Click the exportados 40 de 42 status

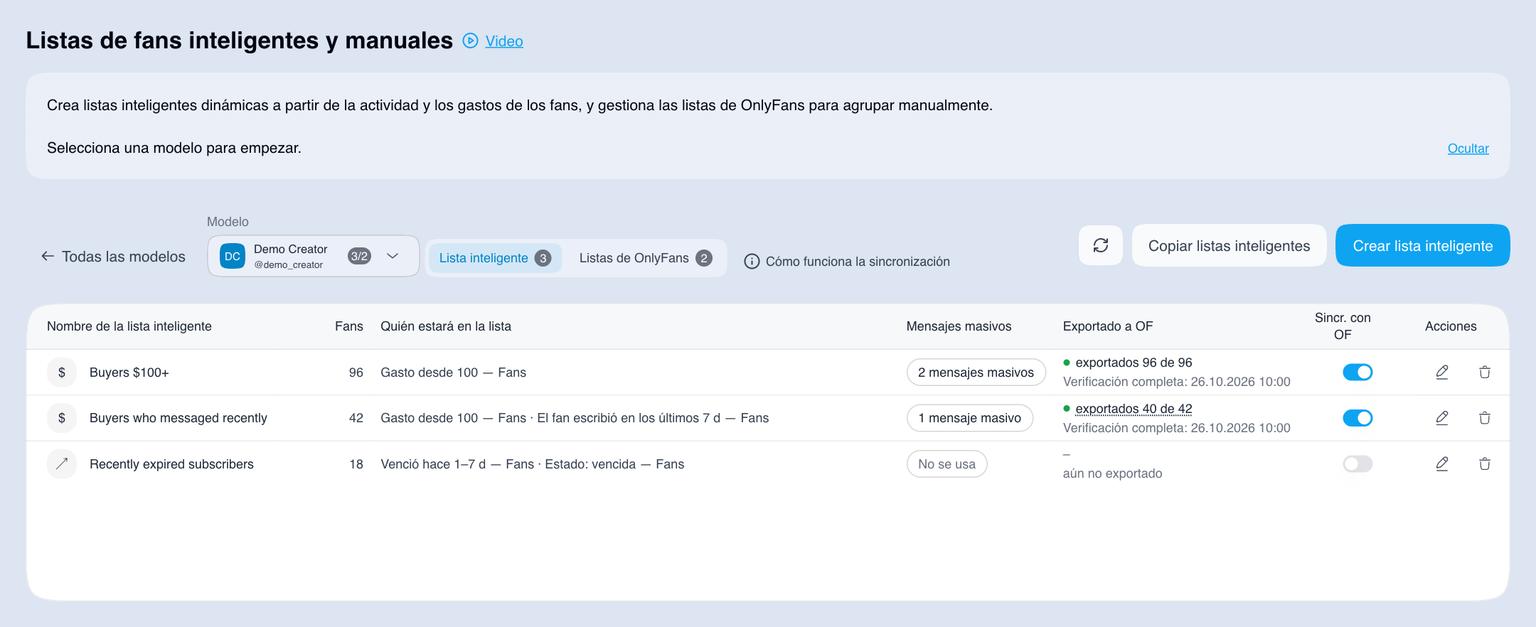1133,409
